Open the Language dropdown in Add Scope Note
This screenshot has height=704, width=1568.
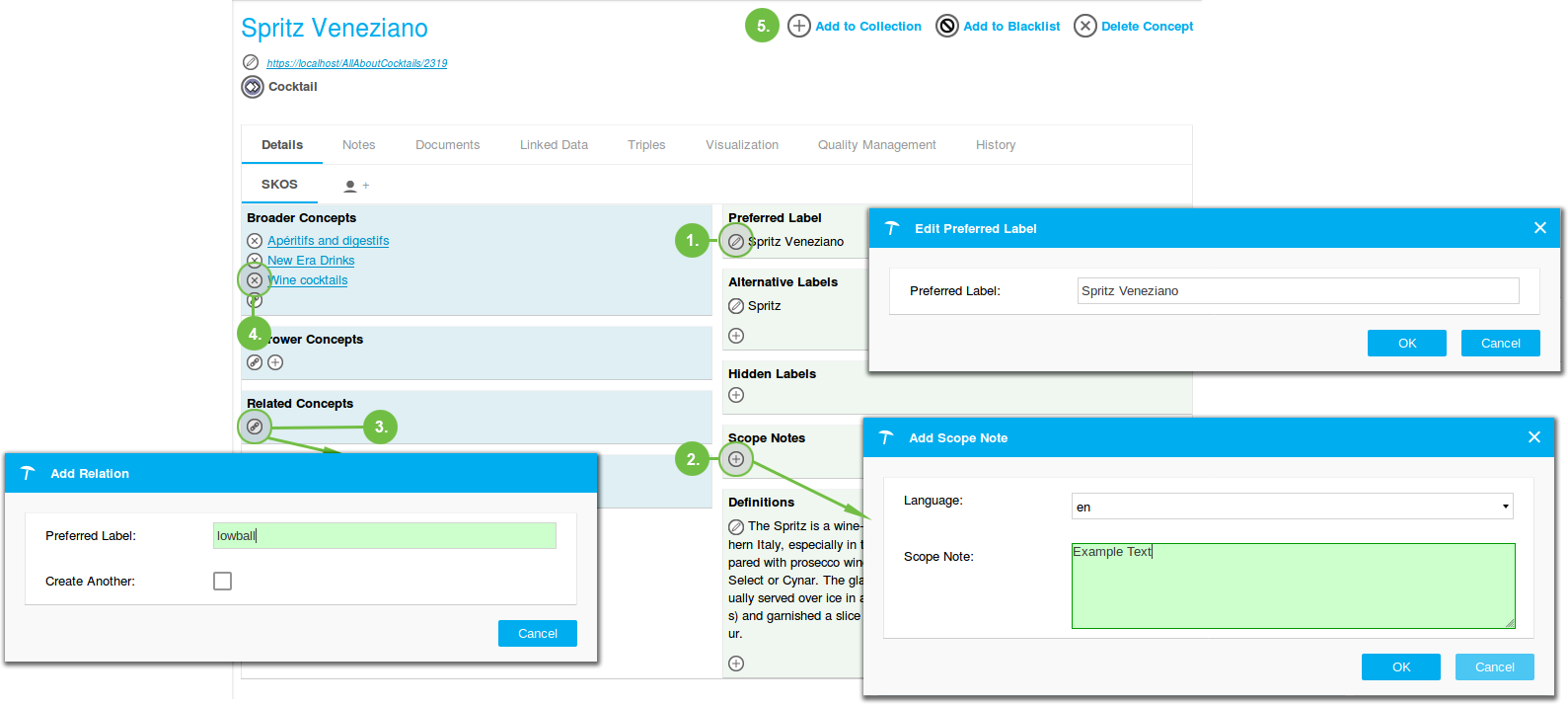[1293, 507]
